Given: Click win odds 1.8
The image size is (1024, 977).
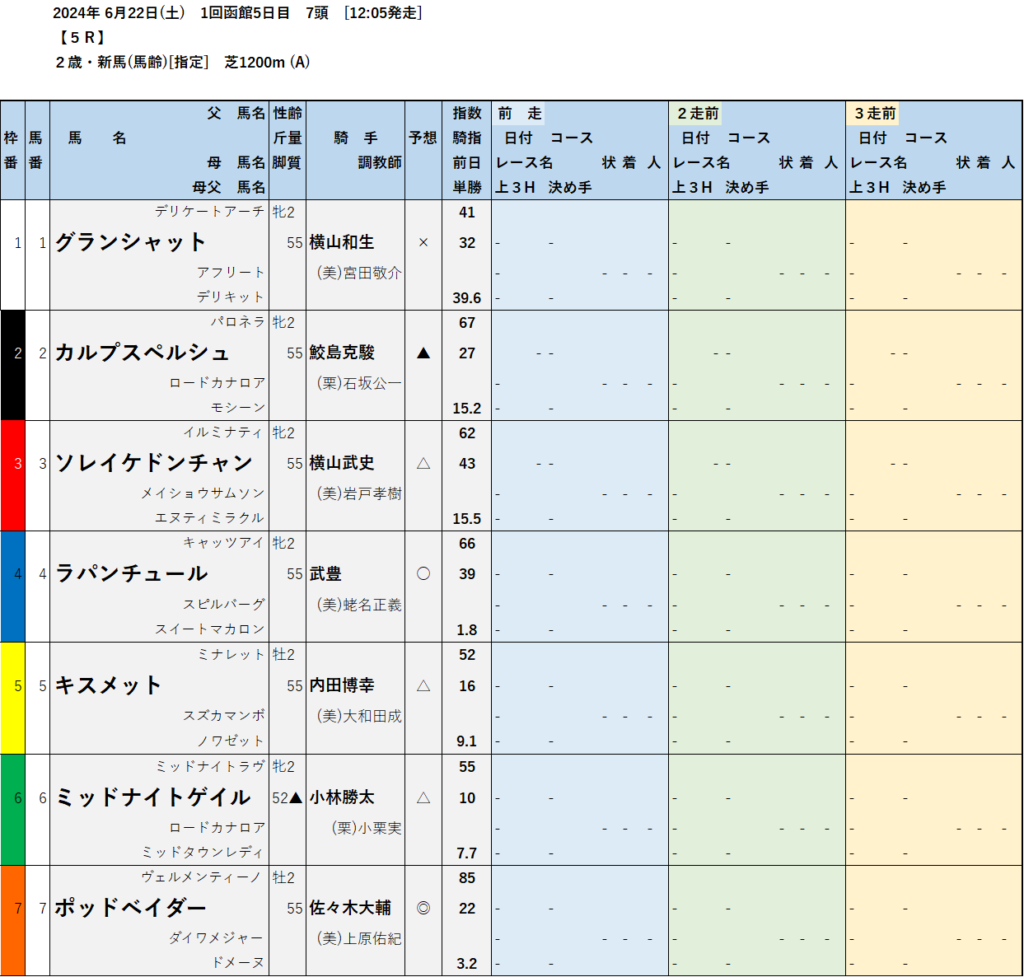Looking at the screenshot, I should pos(467,630).
